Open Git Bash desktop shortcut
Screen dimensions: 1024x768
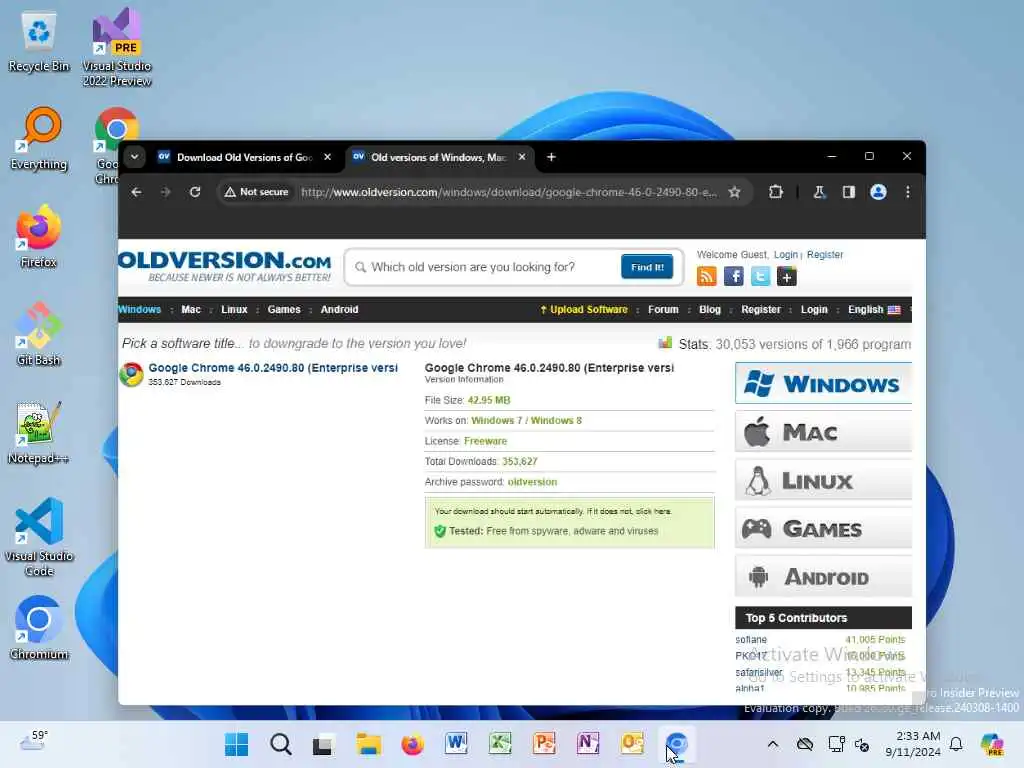39,334
